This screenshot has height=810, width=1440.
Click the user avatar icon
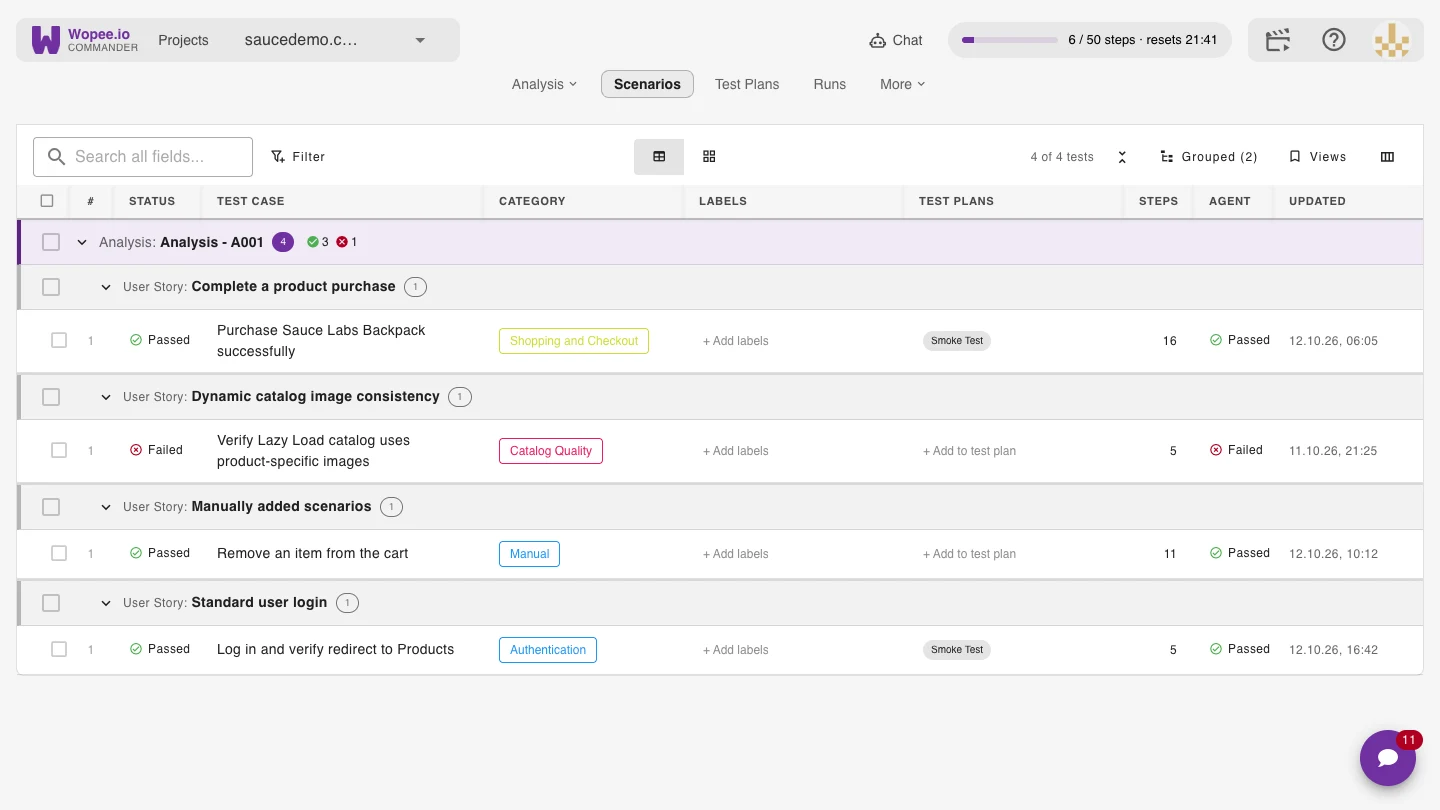[x=1392, y=40]
